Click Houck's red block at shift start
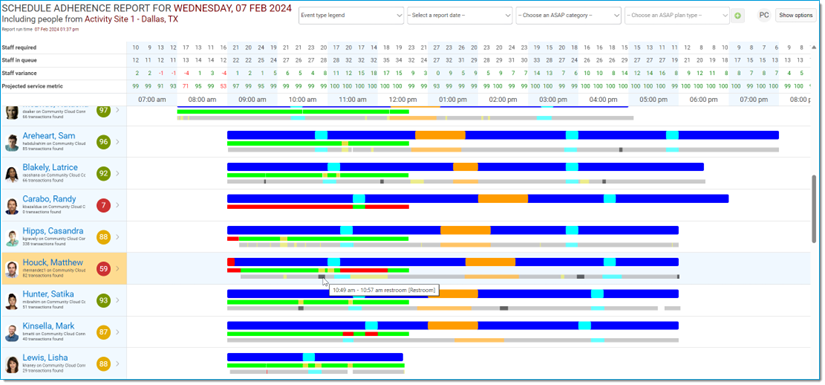 (230, 262)
